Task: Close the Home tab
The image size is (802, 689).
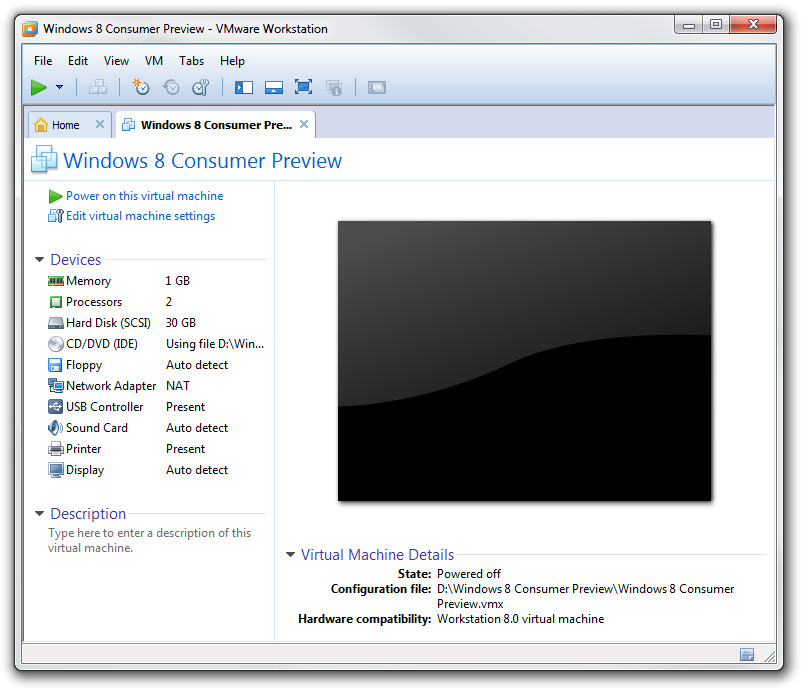Action: click(x=100, y=124)
